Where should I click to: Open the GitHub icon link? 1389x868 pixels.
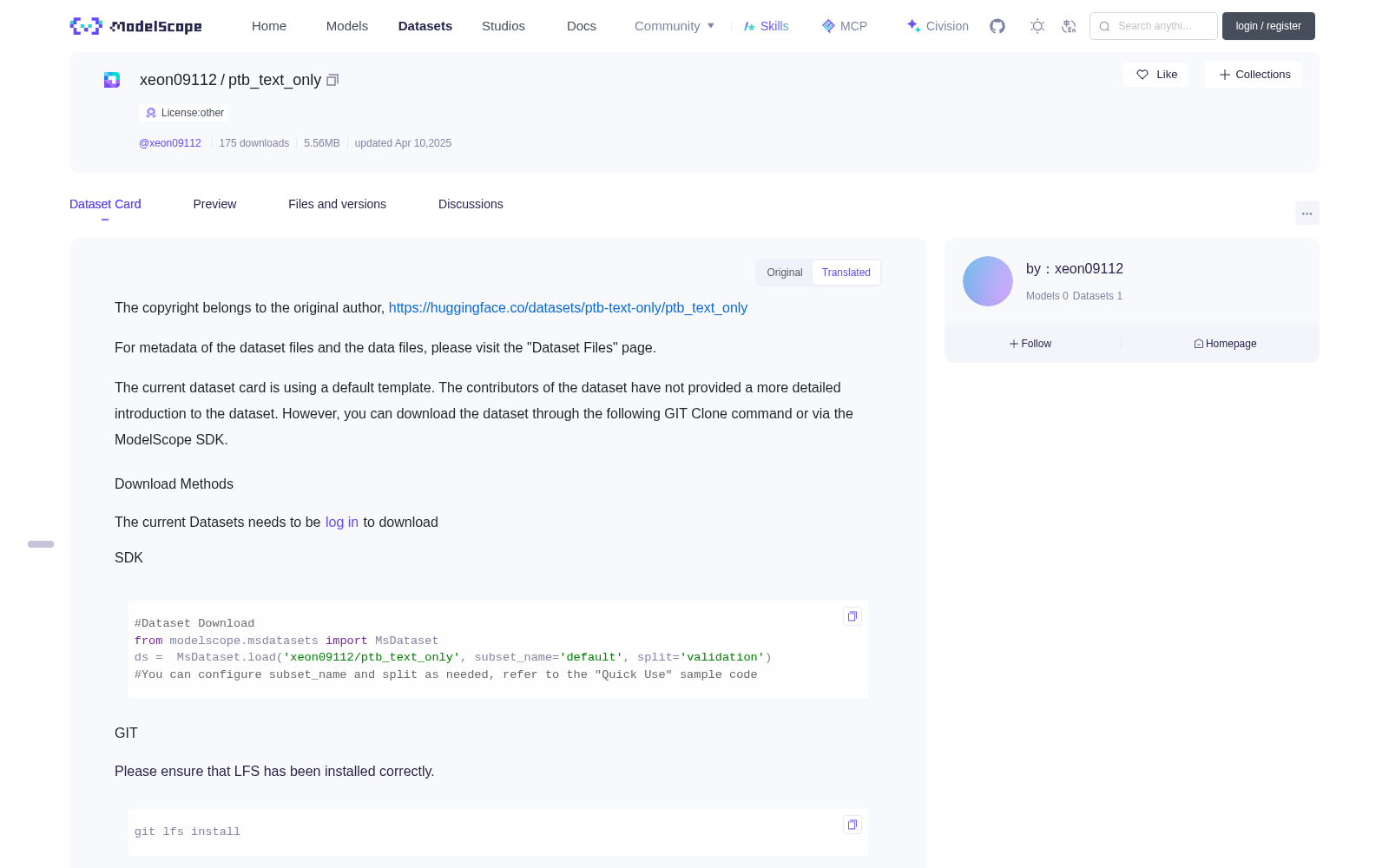(x=997, y=26)
